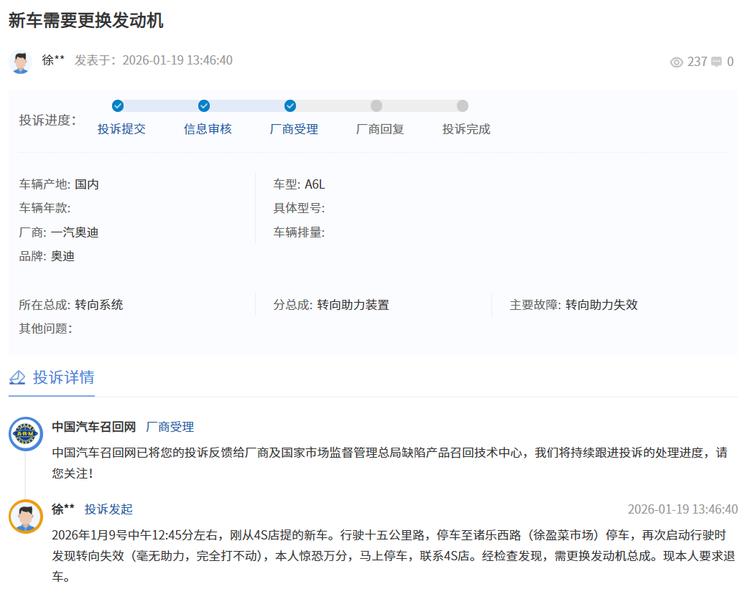Click the 品牌: 奥迪 field

coord(47,256)
